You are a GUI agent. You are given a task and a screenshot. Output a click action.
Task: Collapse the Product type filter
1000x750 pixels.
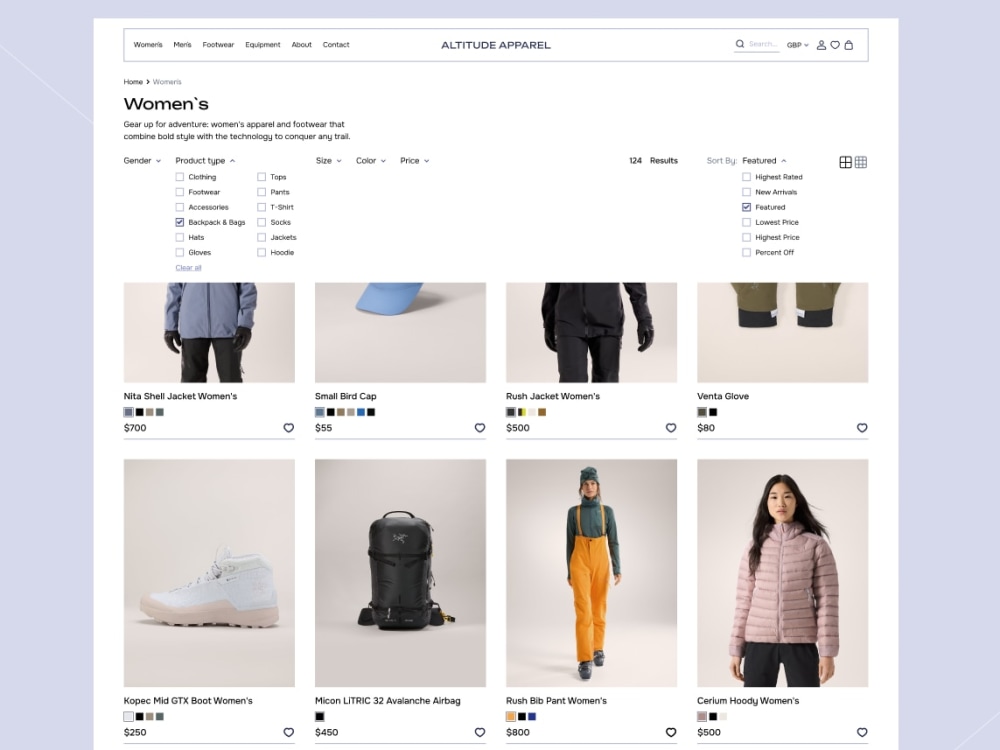205,161
